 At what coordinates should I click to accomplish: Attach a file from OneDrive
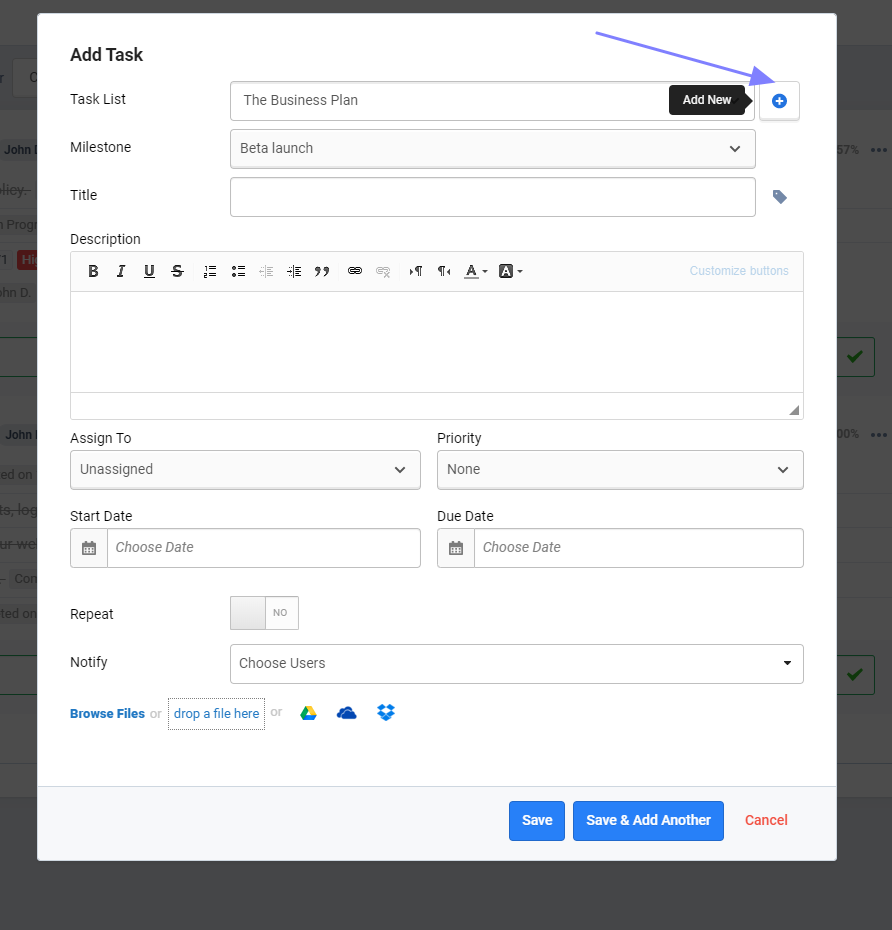click(x=346, y=713)
